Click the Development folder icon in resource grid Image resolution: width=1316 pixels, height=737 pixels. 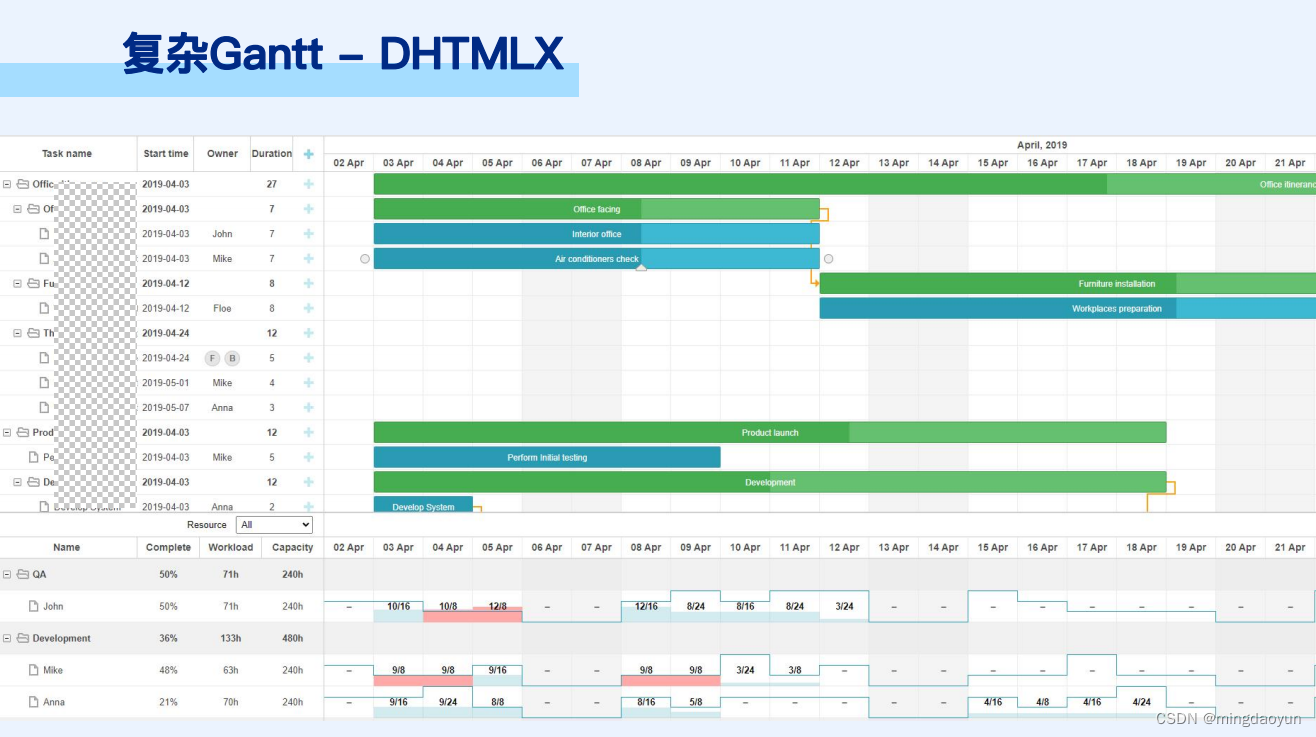click(x=23, y=638)
